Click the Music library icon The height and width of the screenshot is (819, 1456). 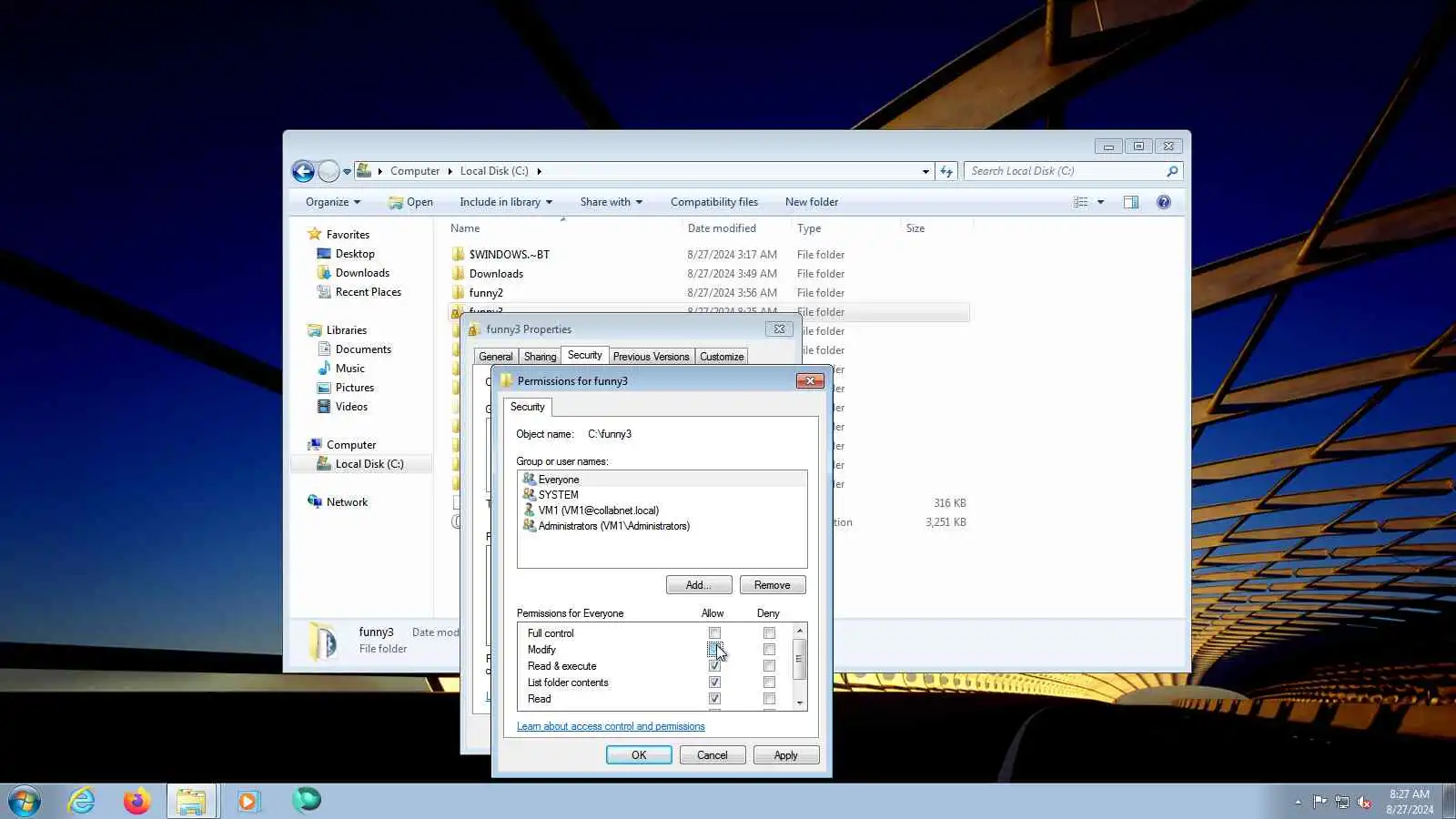point(324,369)
